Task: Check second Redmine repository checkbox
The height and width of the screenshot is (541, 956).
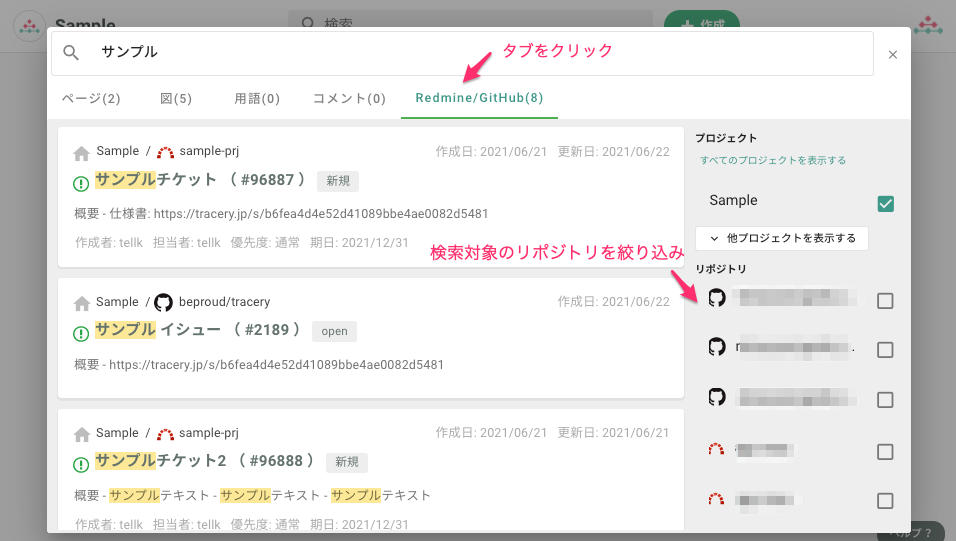Action: click(885, 501)
